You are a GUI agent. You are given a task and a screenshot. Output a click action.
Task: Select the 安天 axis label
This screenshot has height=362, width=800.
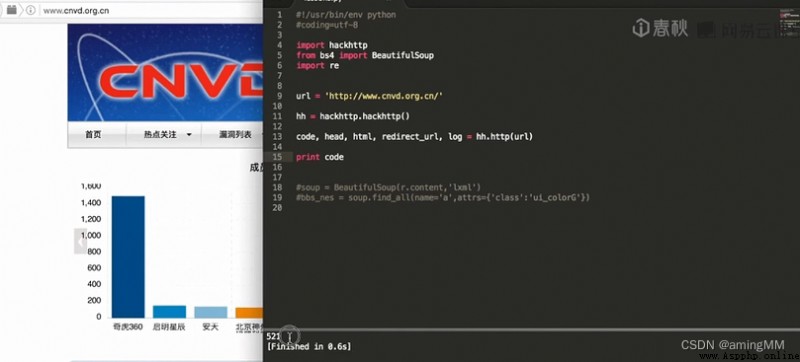click(x=211, y=327)
